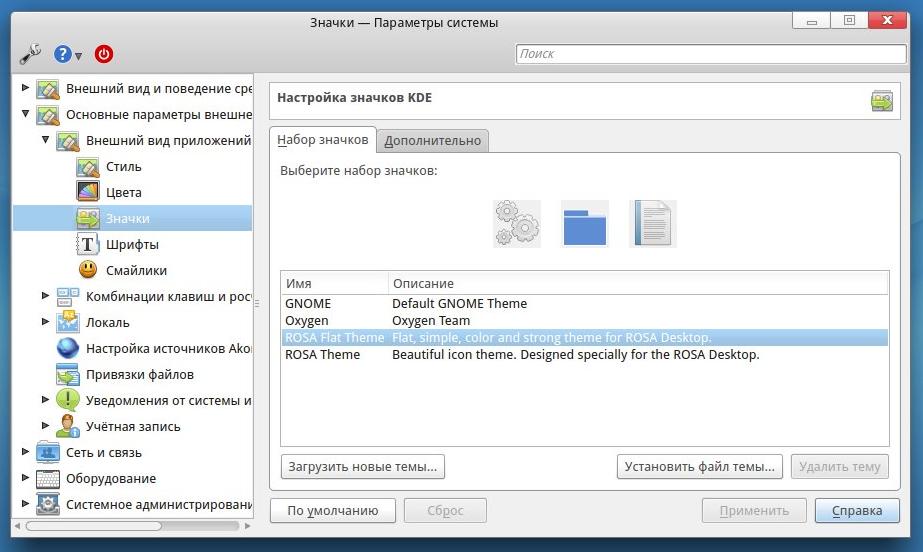
Task: Click the splitter handle beside the sidebar
Action: click(x=257, y=304)
